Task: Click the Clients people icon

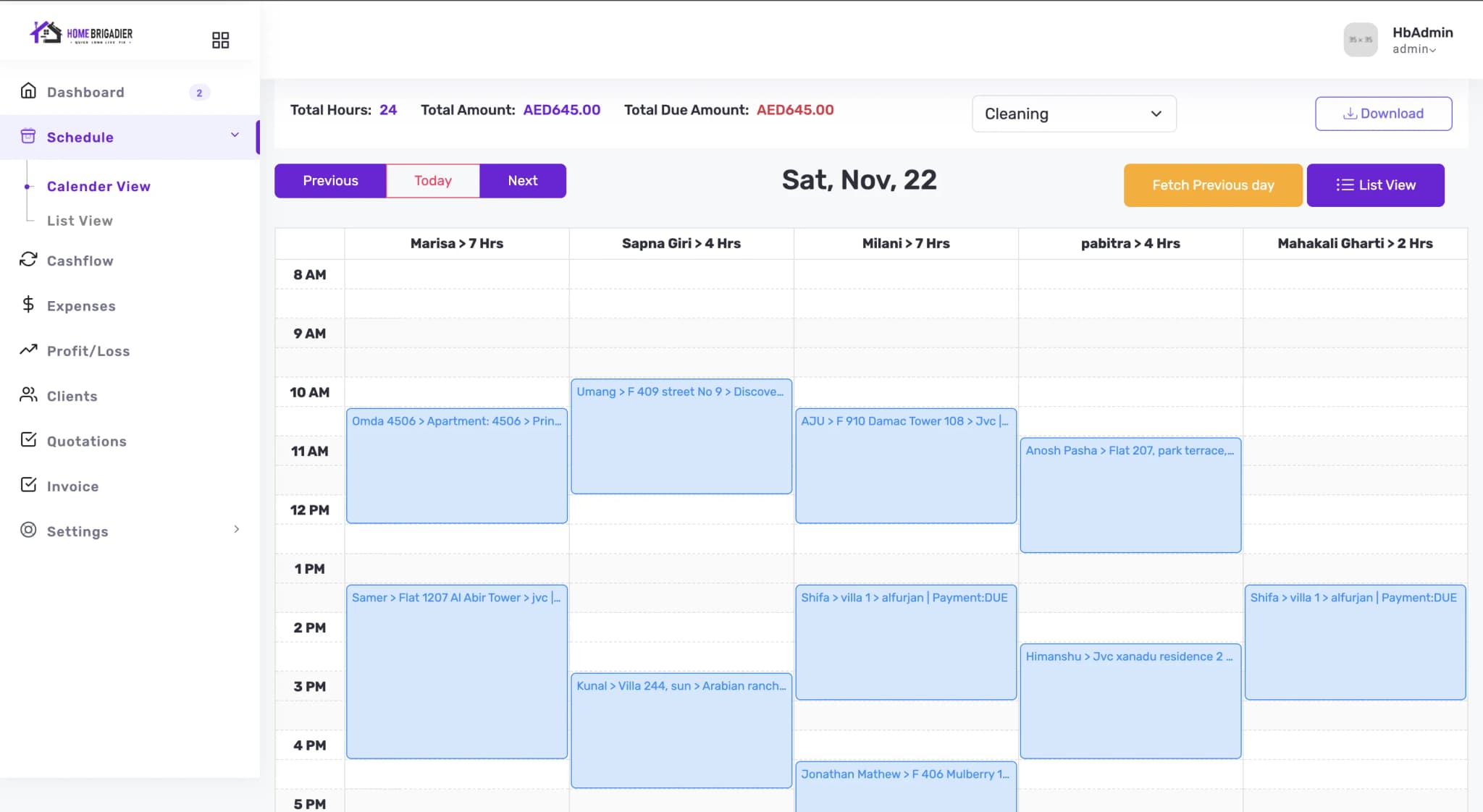Action: click(28, 395)
